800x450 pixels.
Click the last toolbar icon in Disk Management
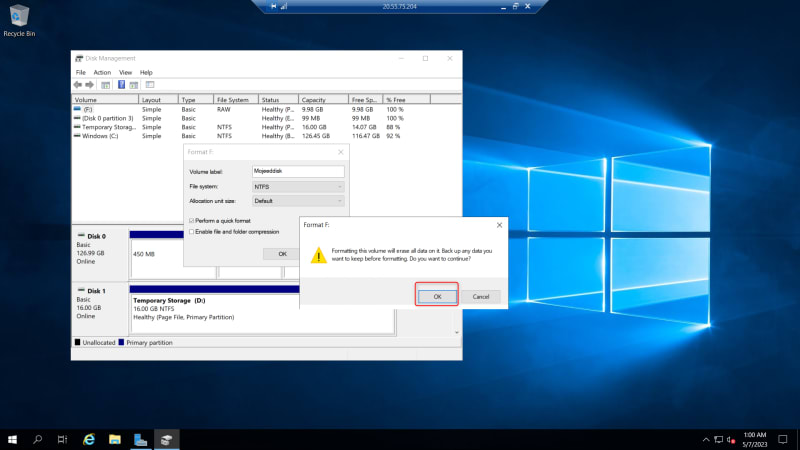pos(149,85)
